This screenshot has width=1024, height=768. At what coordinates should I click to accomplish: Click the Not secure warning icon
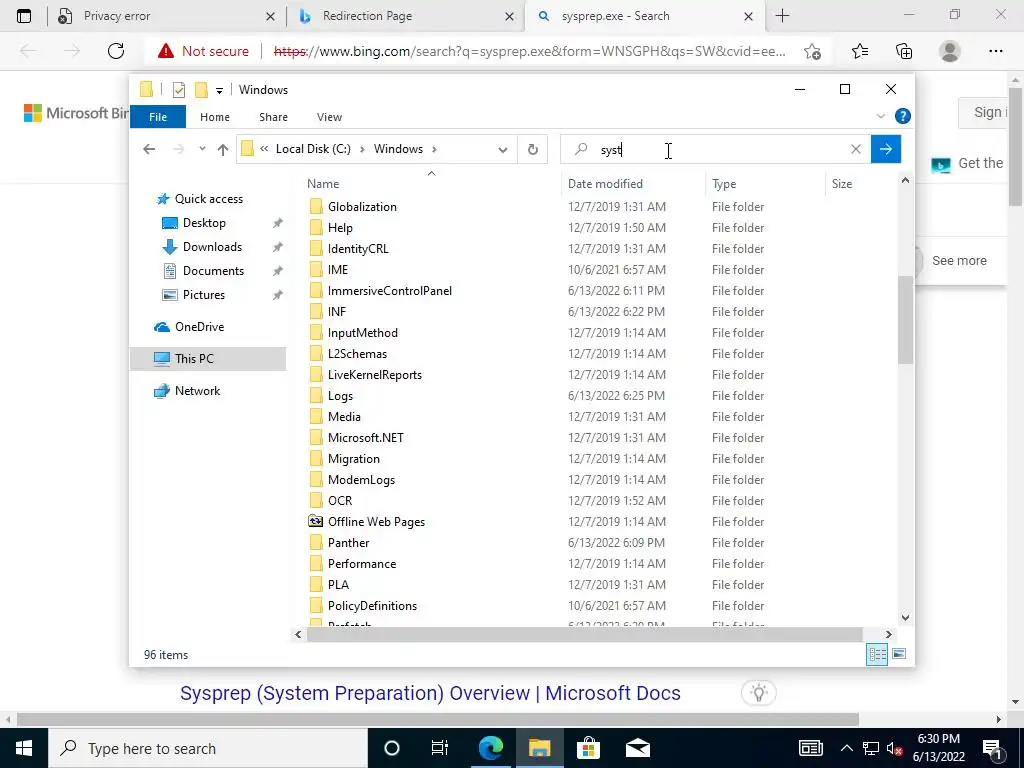coord(166,51)
